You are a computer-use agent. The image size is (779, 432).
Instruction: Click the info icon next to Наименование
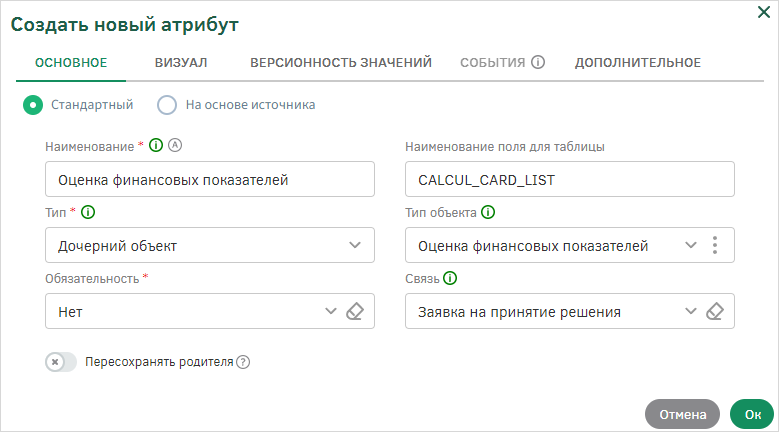pos(156,145)
